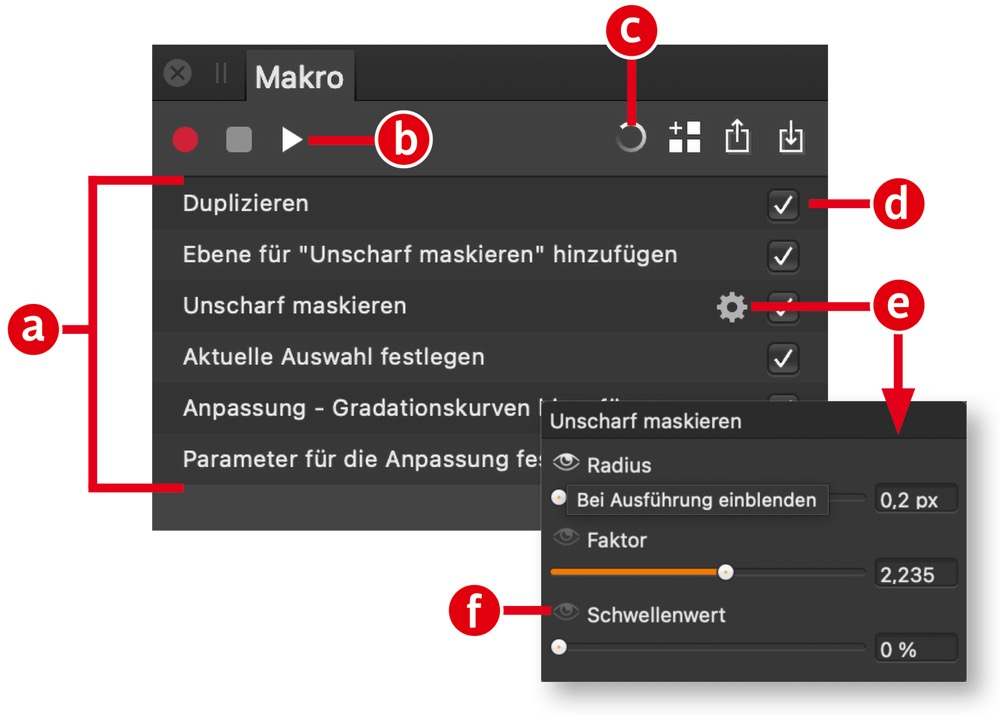Stop recording with the gray square button
1000x719 pixels.
239,139
